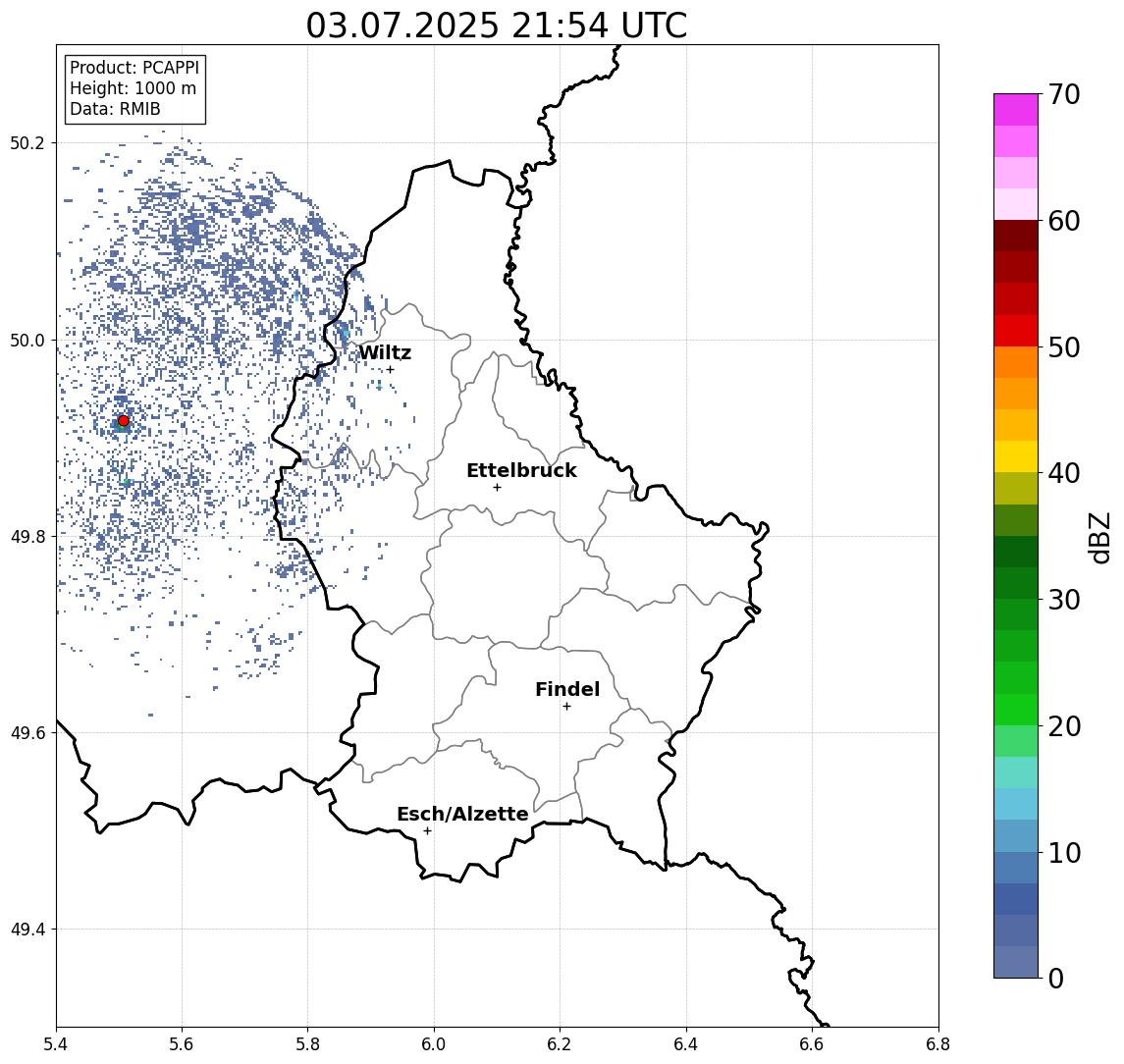Click the cross marker below Wiltz

(x=390, y=370)
